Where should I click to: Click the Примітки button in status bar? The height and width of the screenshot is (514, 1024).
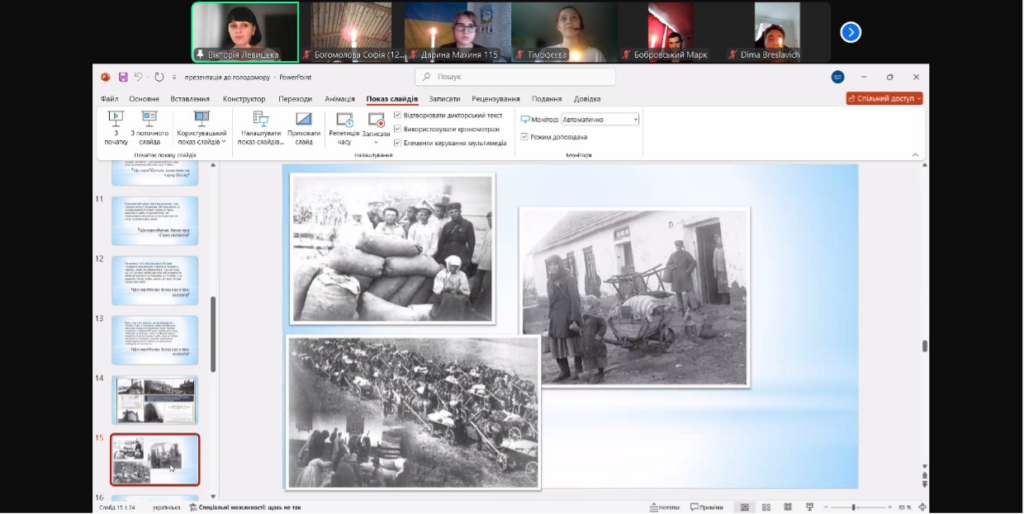(x=707, y=507)
